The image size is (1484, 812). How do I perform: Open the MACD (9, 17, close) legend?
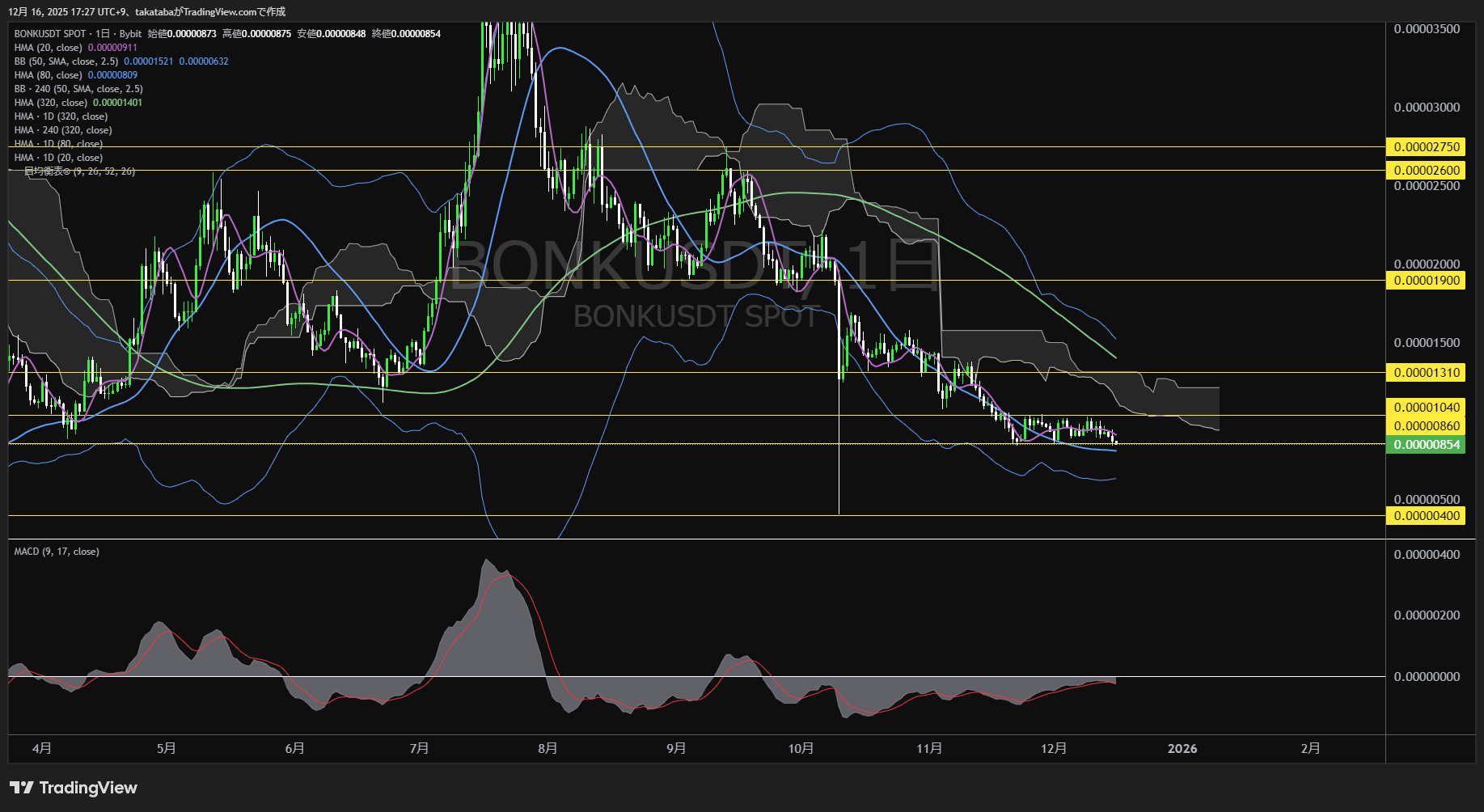click(x=57, y=552)
